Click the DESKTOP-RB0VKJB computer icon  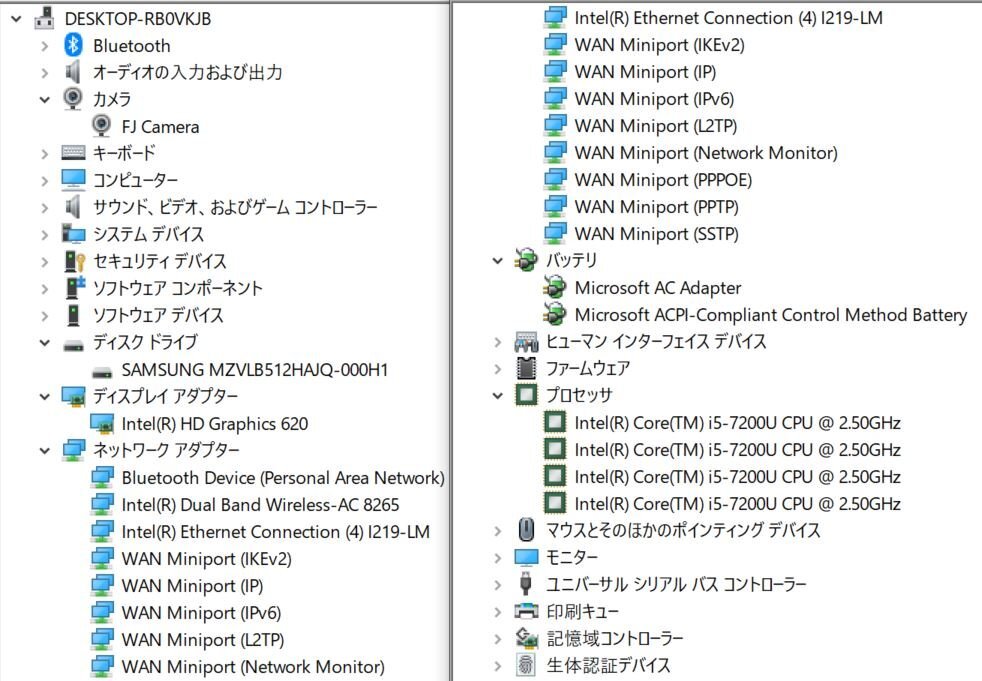45,19
